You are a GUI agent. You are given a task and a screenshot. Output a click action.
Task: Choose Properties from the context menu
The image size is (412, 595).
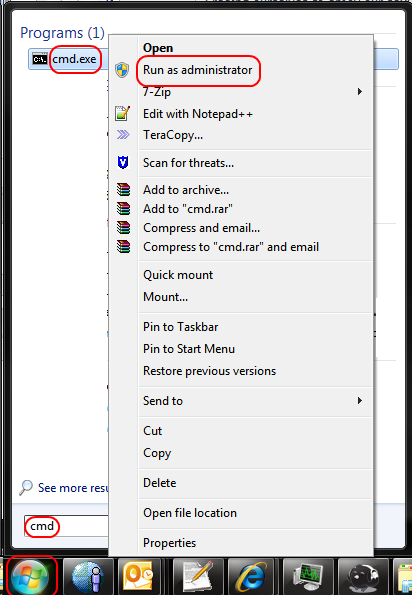(x=169, y=543)
